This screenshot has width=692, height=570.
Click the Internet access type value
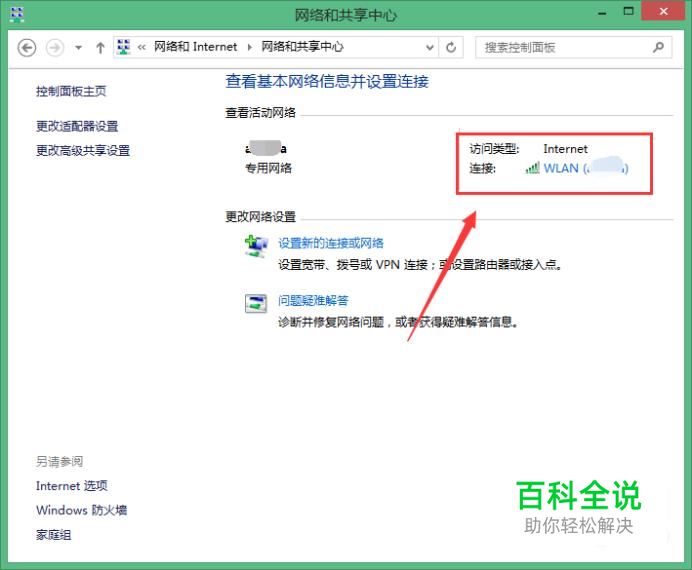click(565, 149)
